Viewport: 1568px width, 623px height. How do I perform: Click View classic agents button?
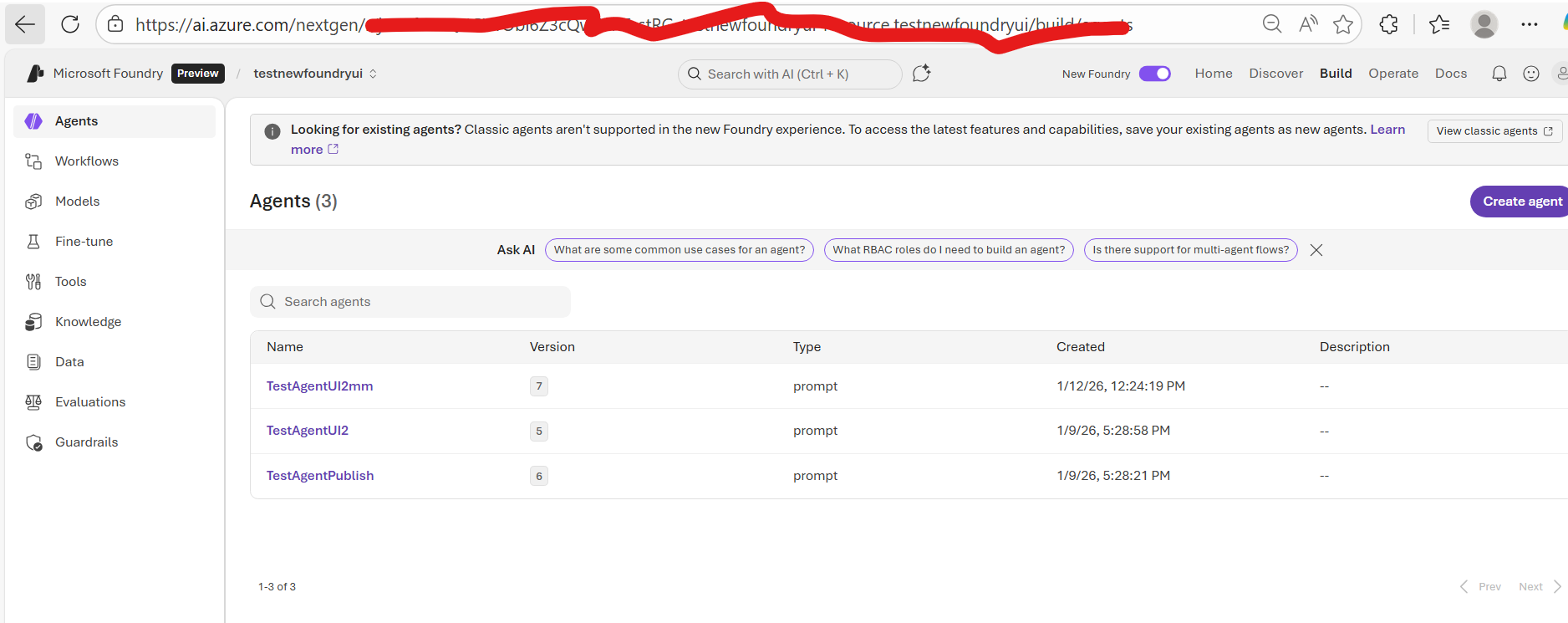click(x=1494, y=131)
